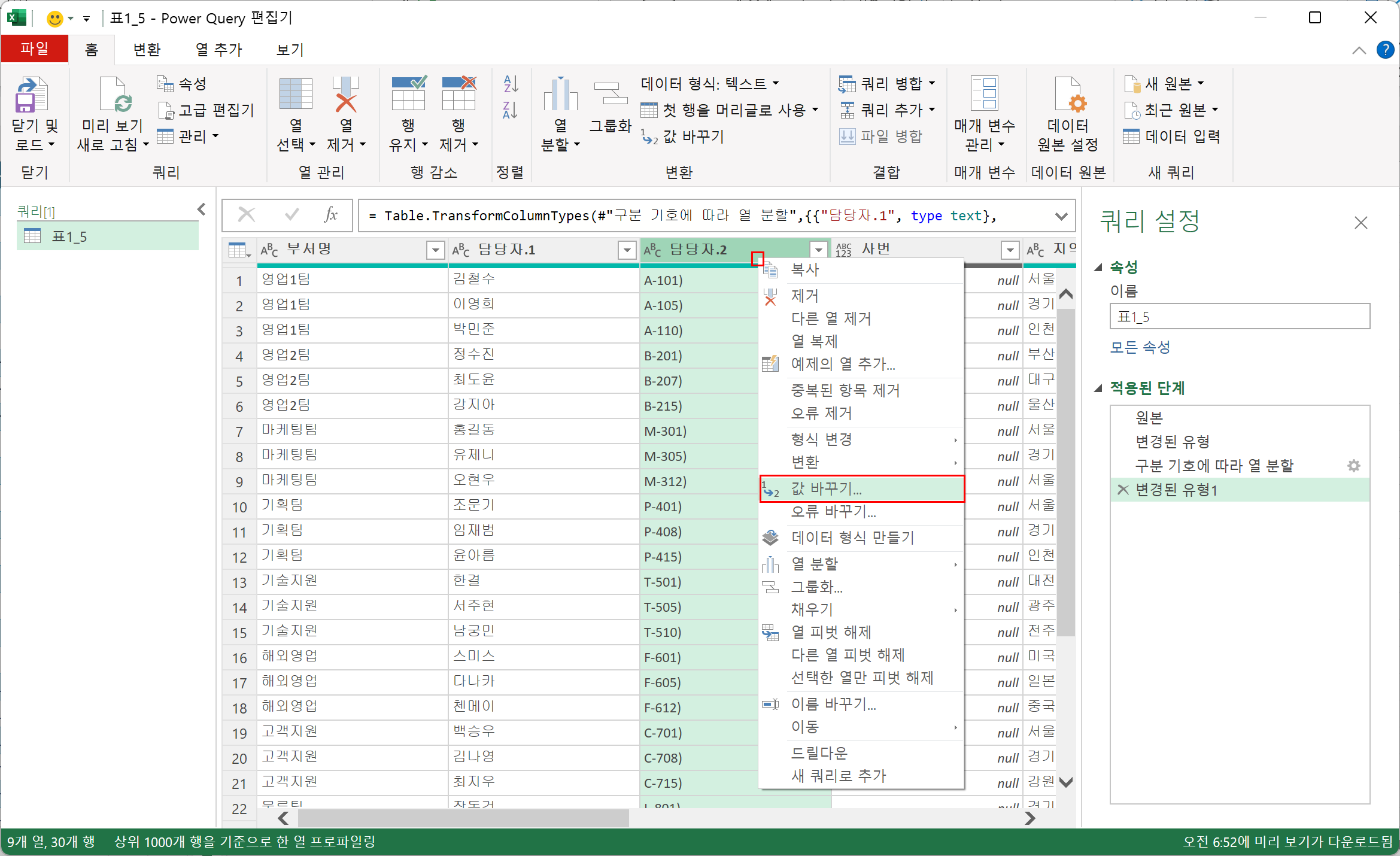The height and width of the screenshot is (856, 1400).
Task: Sort descending with the Z-A icon
Action: point(511,110)
